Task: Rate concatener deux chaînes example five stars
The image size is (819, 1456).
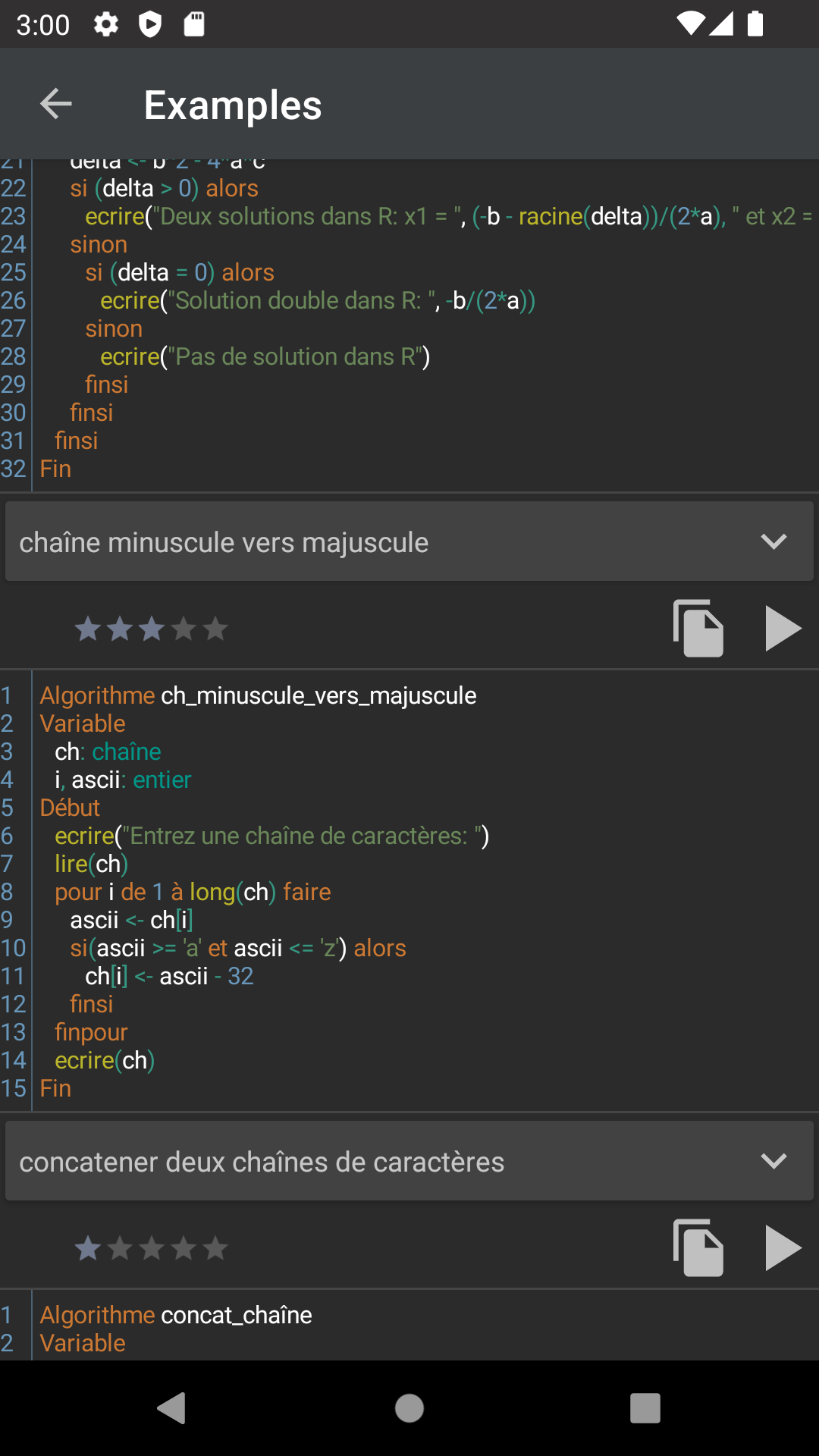Action: click(215, 1248)
